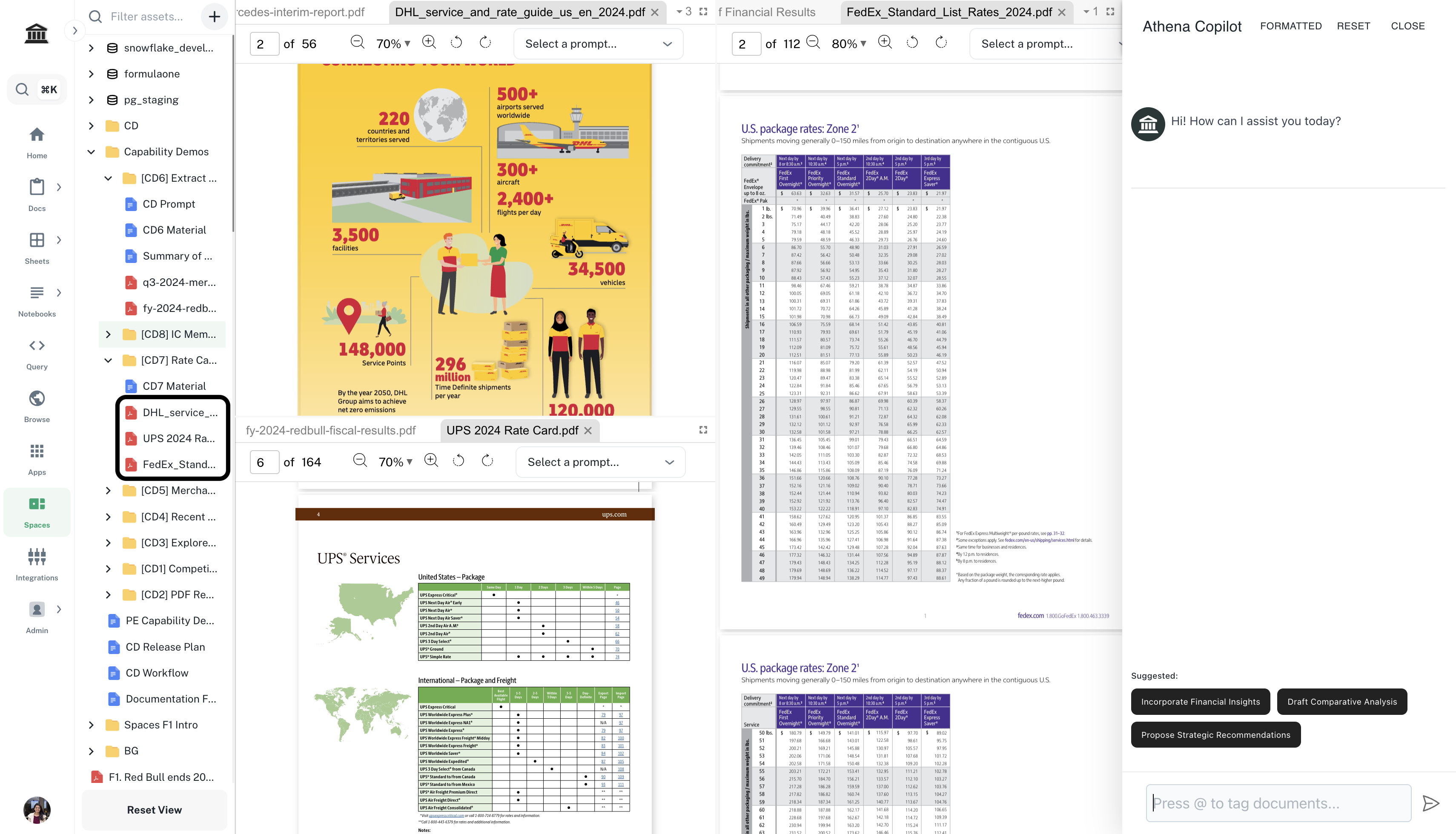Expand the DHL pane to fullscreen
Image resolution: width=1456 pixels, height=834 pixels.
703,11
